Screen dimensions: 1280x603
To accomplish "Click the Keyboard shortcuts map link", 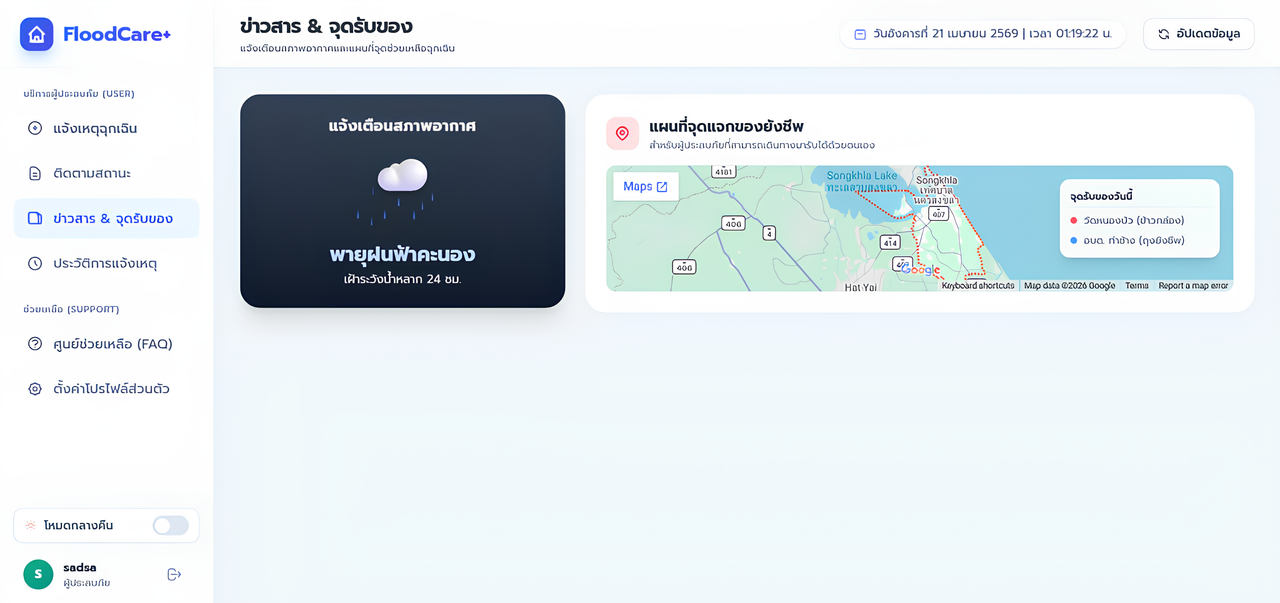I will 978,286.
